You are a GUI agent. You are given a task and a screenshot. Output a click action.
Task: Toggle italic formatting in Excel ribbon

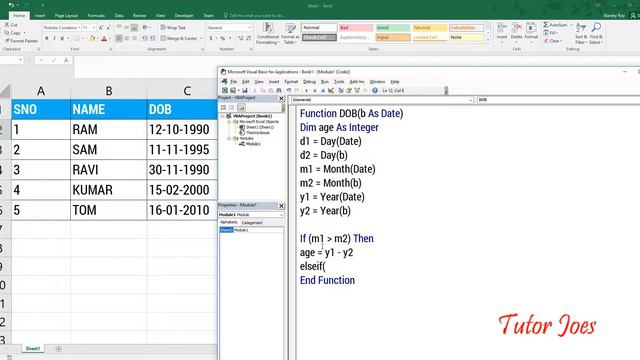54,38
